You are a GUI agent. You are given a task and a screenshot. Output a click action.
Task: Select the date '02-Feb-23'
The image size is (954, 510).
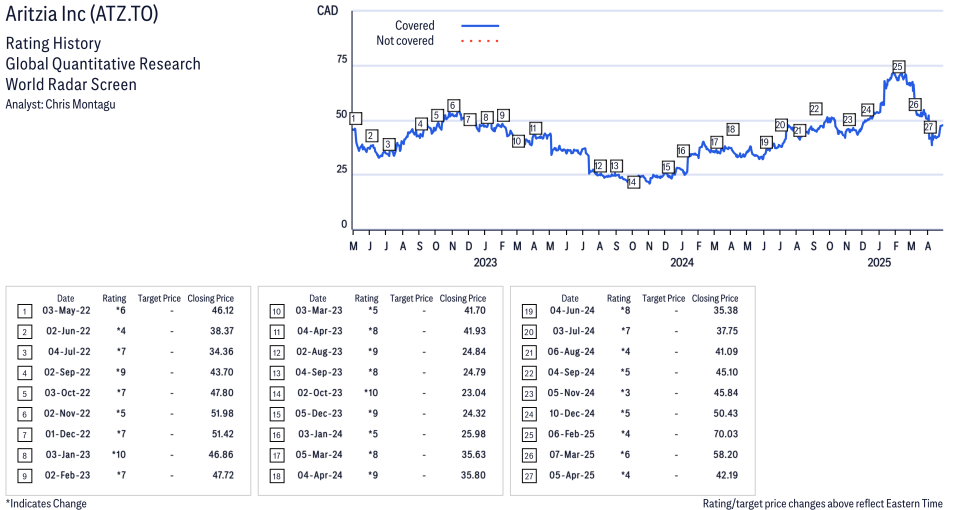click(x=67, y=475)
